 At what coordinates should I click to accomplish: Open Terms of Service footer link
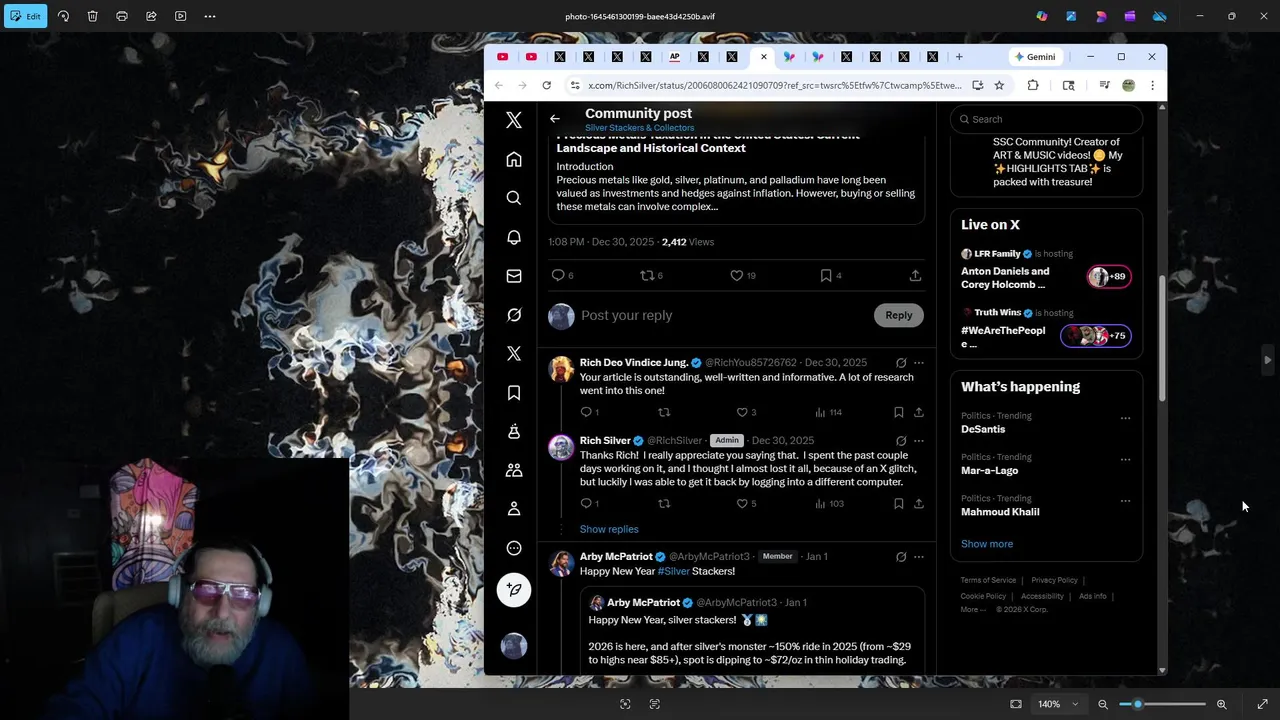click(988, 580)
